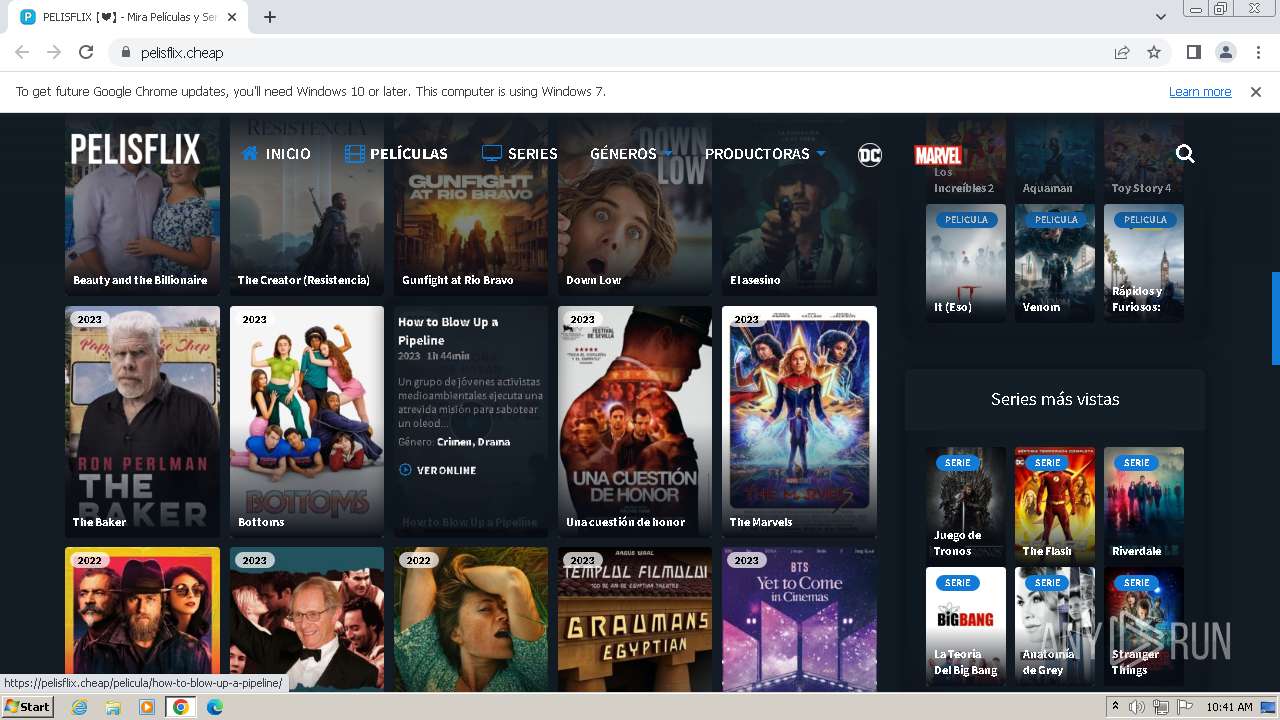This screenshot has width=1280, height=720.
Task: Open the Riverdale series thumbnail
Action: (1144, 505)
